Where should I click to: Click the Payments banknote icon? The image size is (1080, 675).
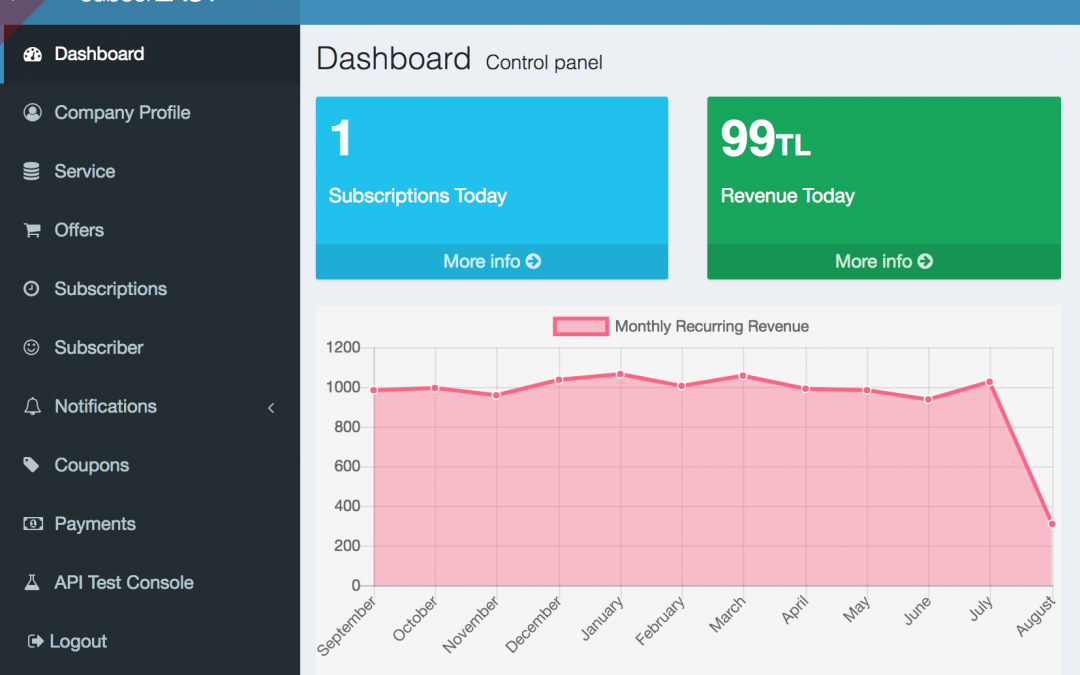pos(33,523)
